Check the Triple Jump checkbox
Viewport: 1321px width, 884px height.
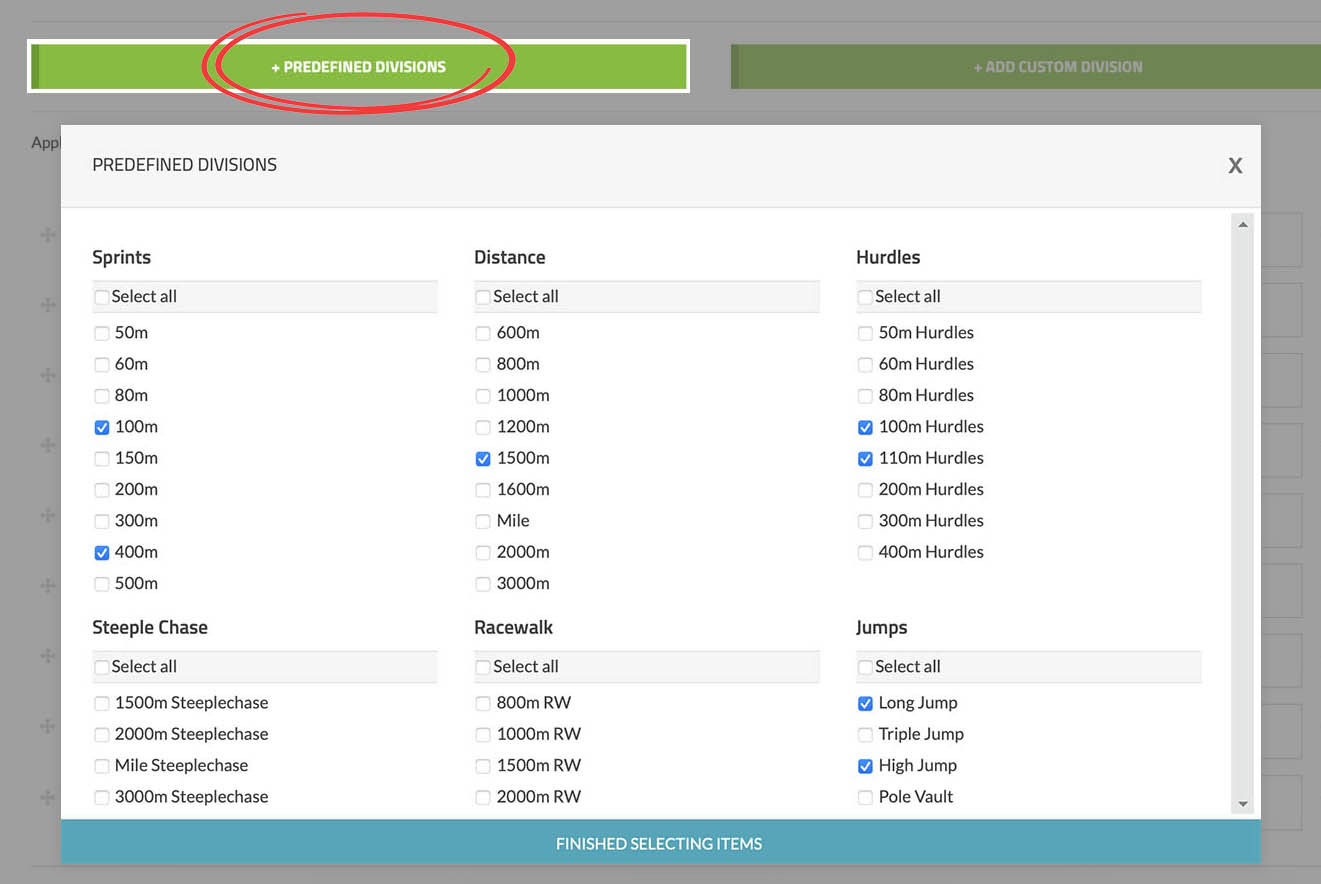pyautogui.click(x=866, y=735)
